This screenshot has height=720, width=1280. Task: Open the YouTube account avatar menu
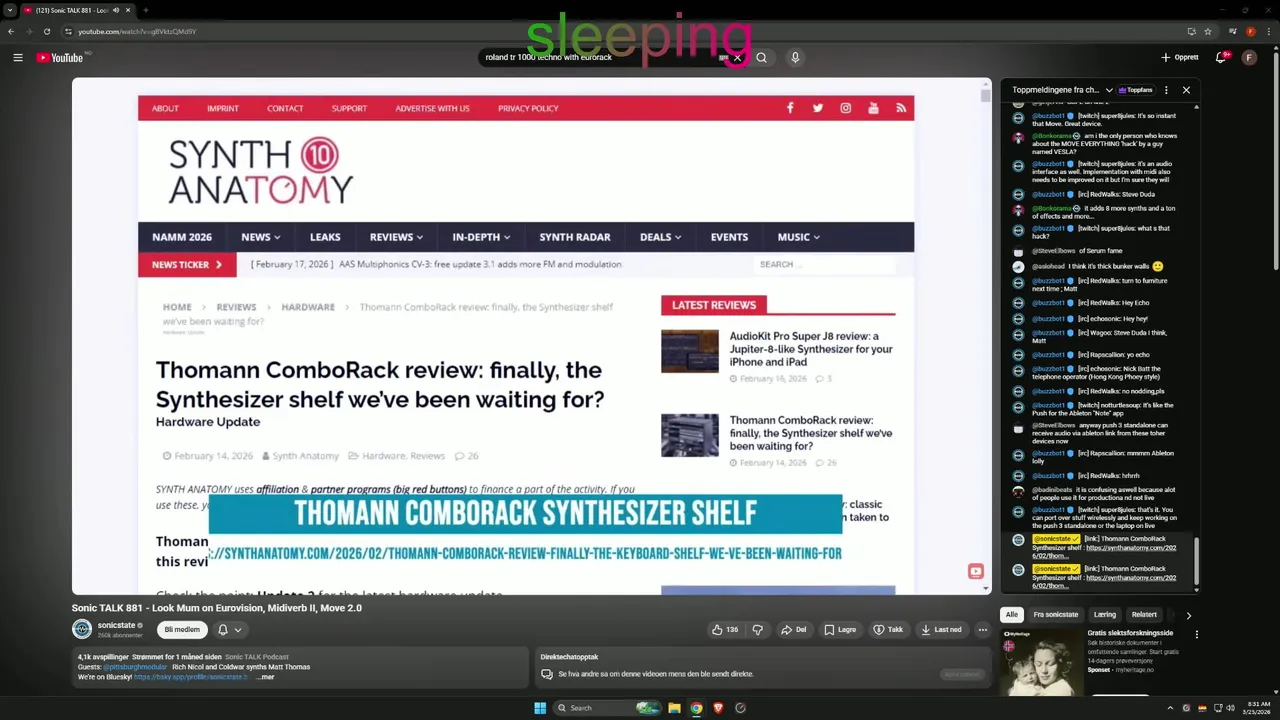click(x=1249, y=58)
